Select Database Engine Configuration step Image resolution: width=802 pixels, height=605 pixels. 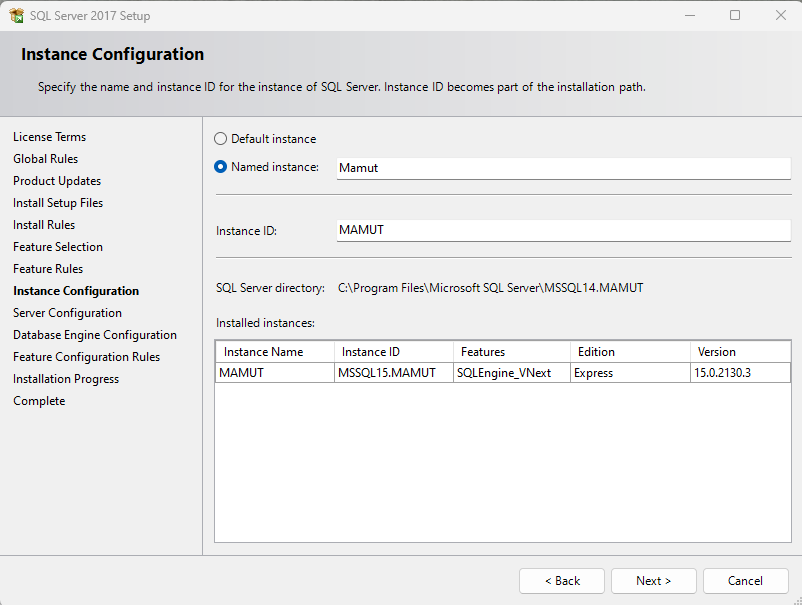95,335
